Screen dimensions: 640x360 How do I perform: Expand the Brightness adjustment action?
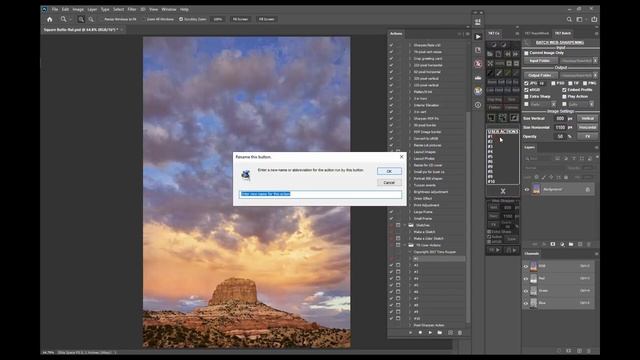point(410,192)
